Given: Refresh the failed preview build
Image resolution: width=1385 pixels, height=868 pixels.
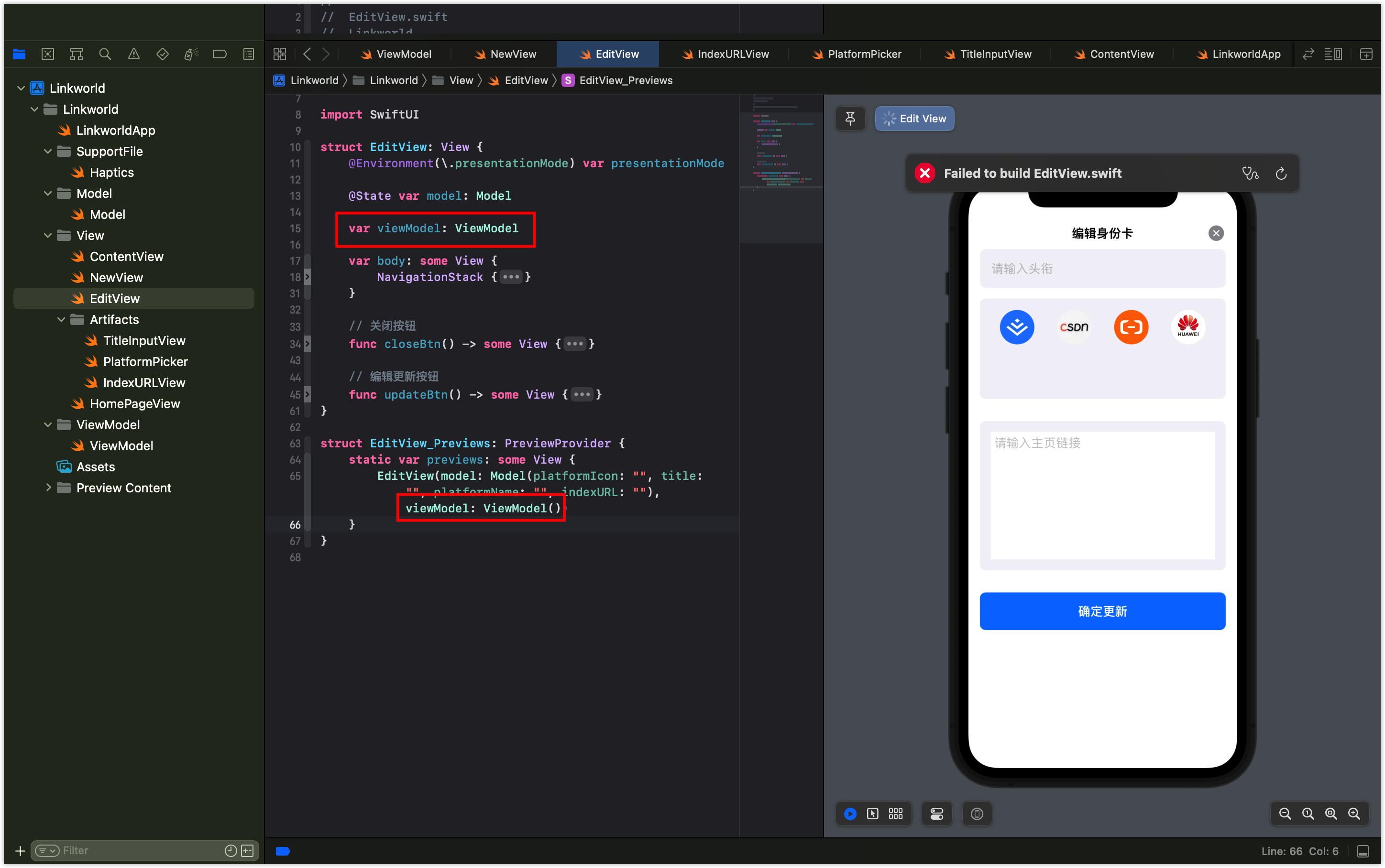Looking at the screenshot, I should [x=1281, y=174].
